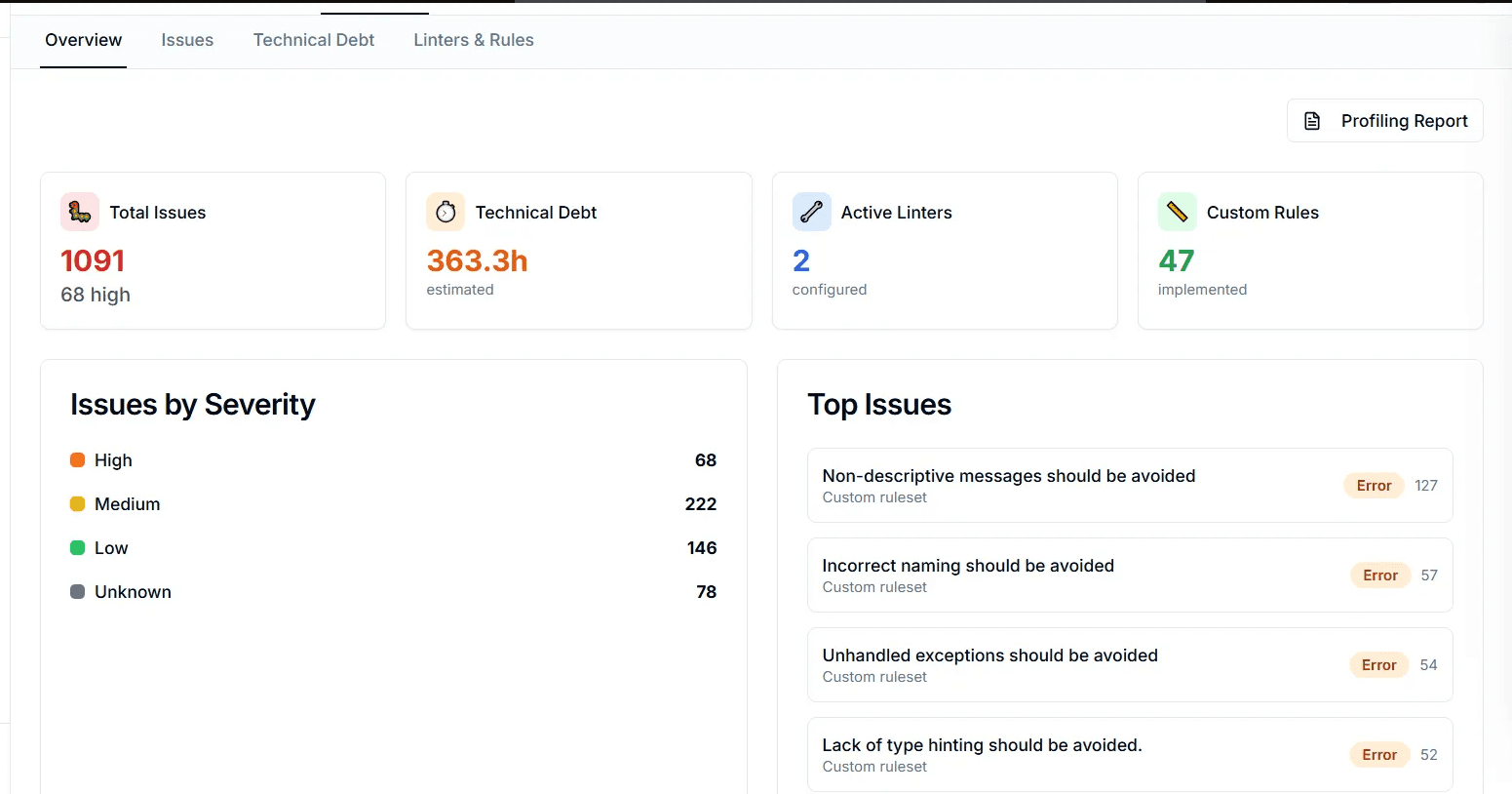Viewport: 1512px width, 794px height.
Task: Click the yellow Medium severity dot
Action: pos(77,503)
